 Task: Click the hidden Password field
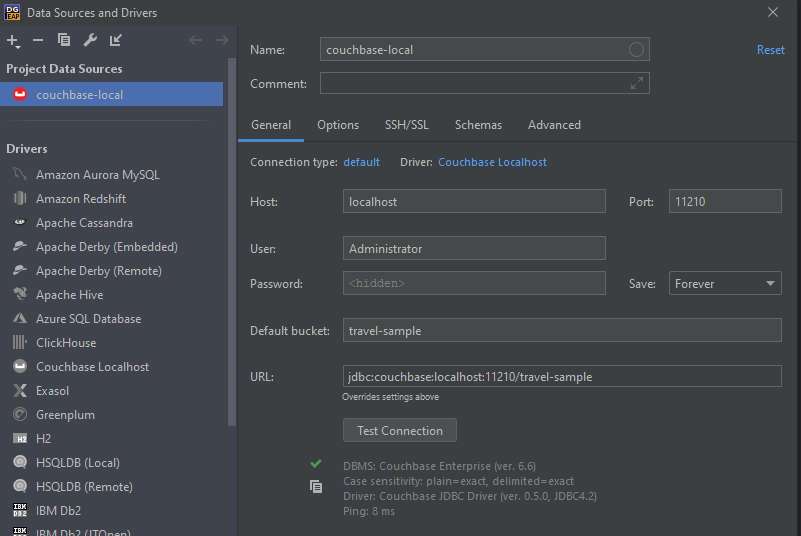[x=474, y=283]
